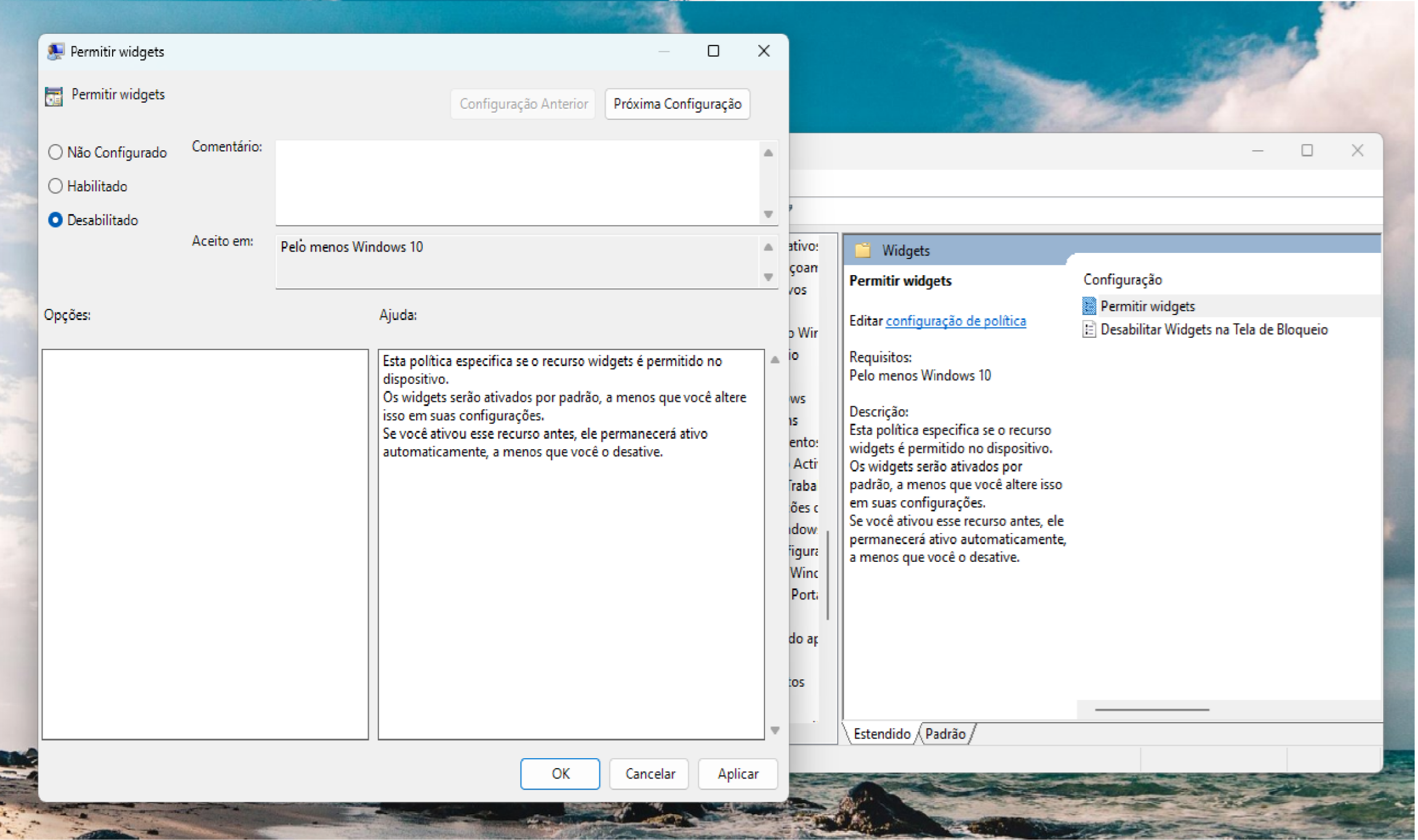This screenshot has height=840, width=1418.
Task: Click the Permitir widgets dialog title icon
Action: pos(55,52)
